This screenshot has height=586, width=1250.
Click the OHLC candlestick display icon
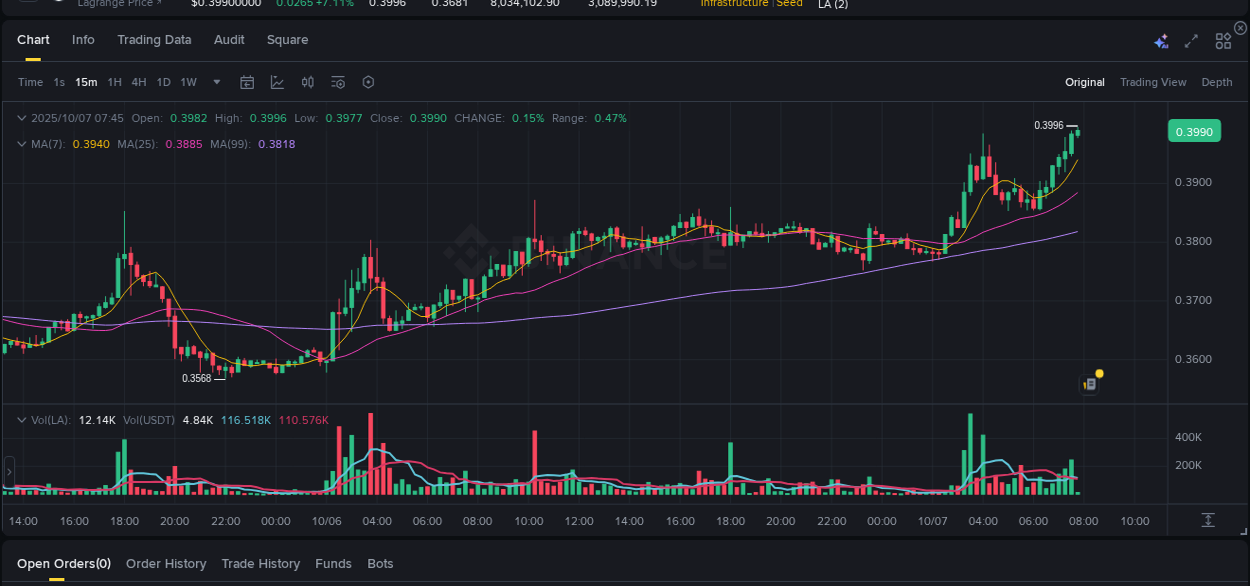point(308,82)
